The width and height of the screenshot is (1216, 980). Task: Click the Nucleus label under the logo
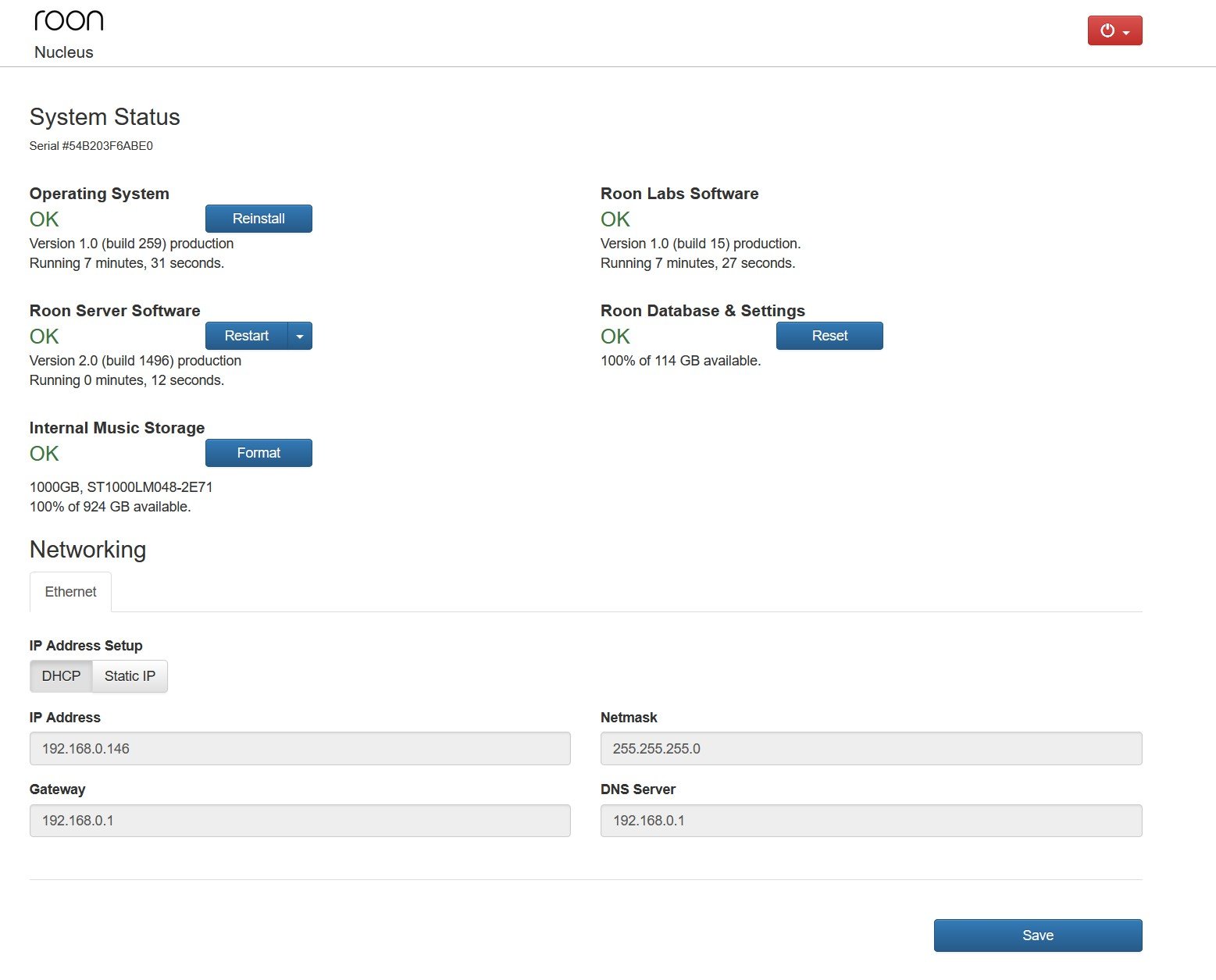[64, 52]
